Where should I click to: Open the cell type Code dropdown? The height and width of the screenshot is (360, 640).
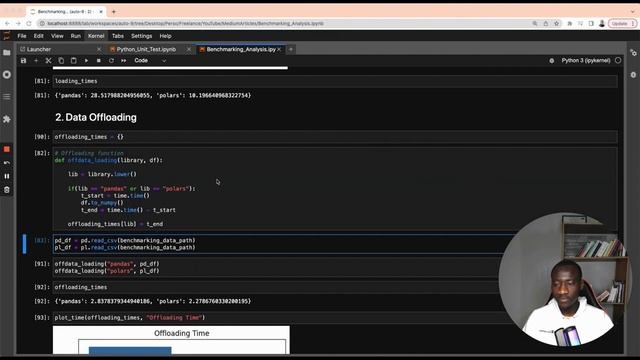(150, 60)
